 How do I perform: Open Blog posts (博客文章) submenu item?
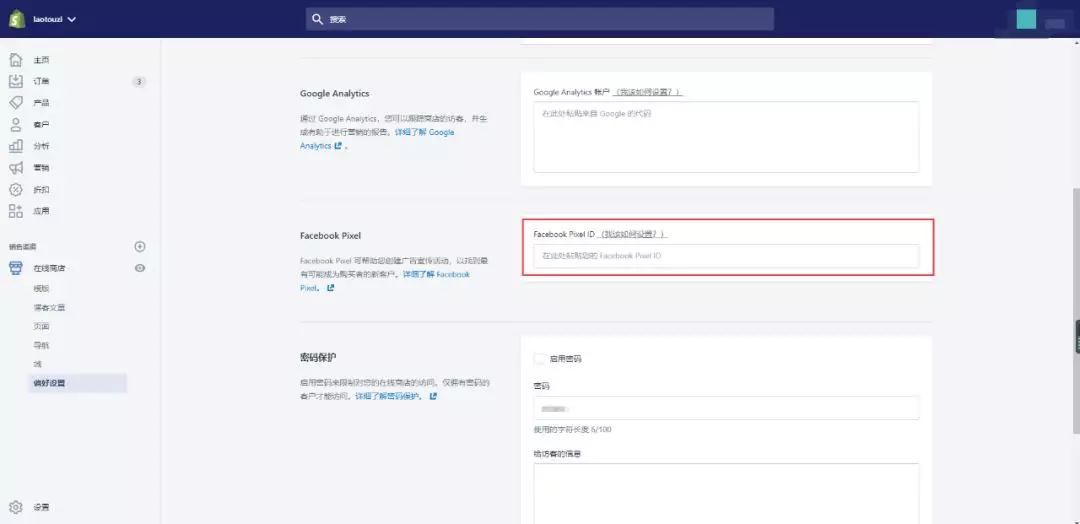(x=49, y=308)
